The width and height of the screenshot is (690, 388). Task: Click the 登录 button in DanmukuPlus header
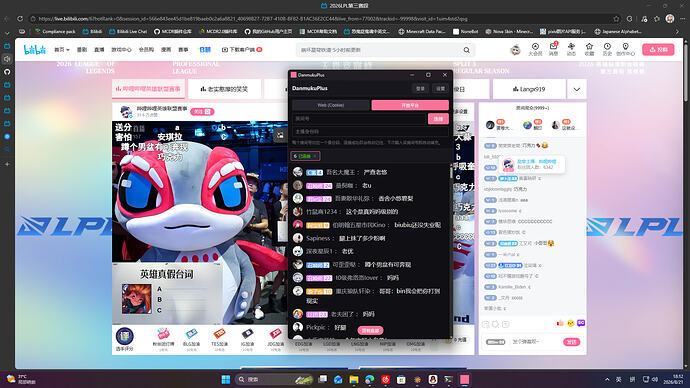420,88
